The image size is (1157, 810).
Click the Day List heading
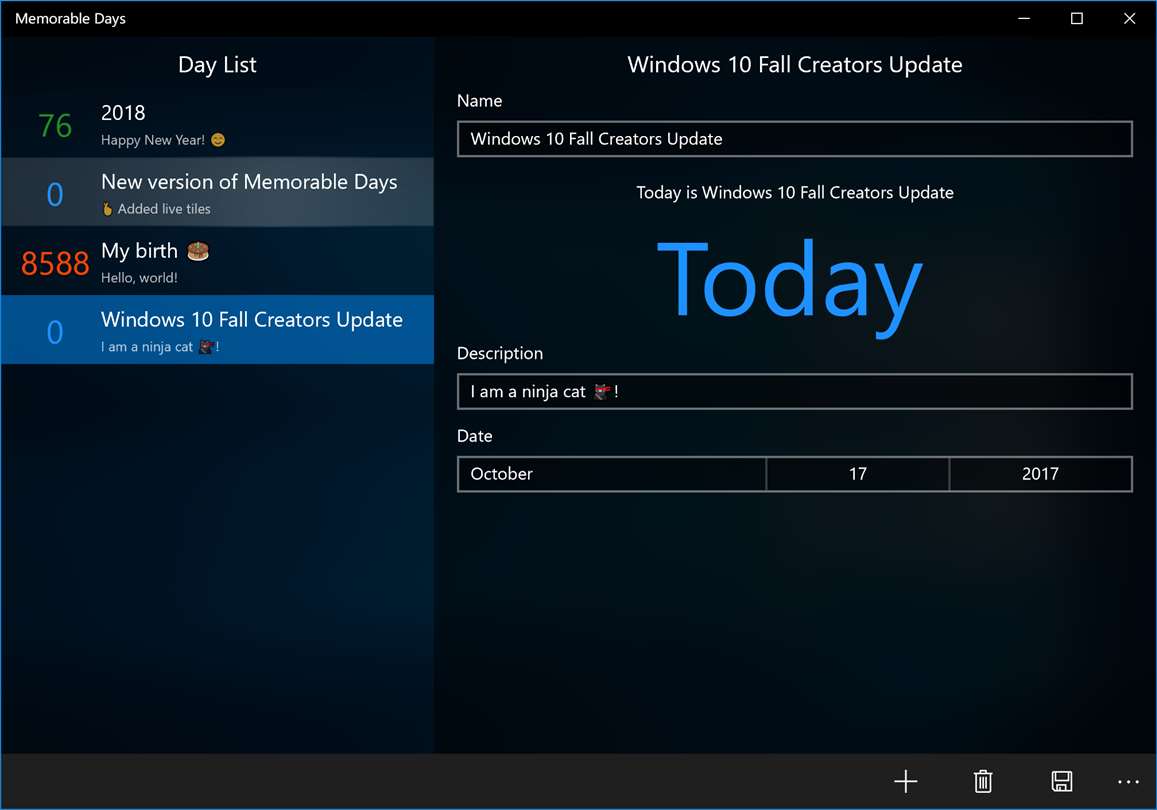[217, 65]
